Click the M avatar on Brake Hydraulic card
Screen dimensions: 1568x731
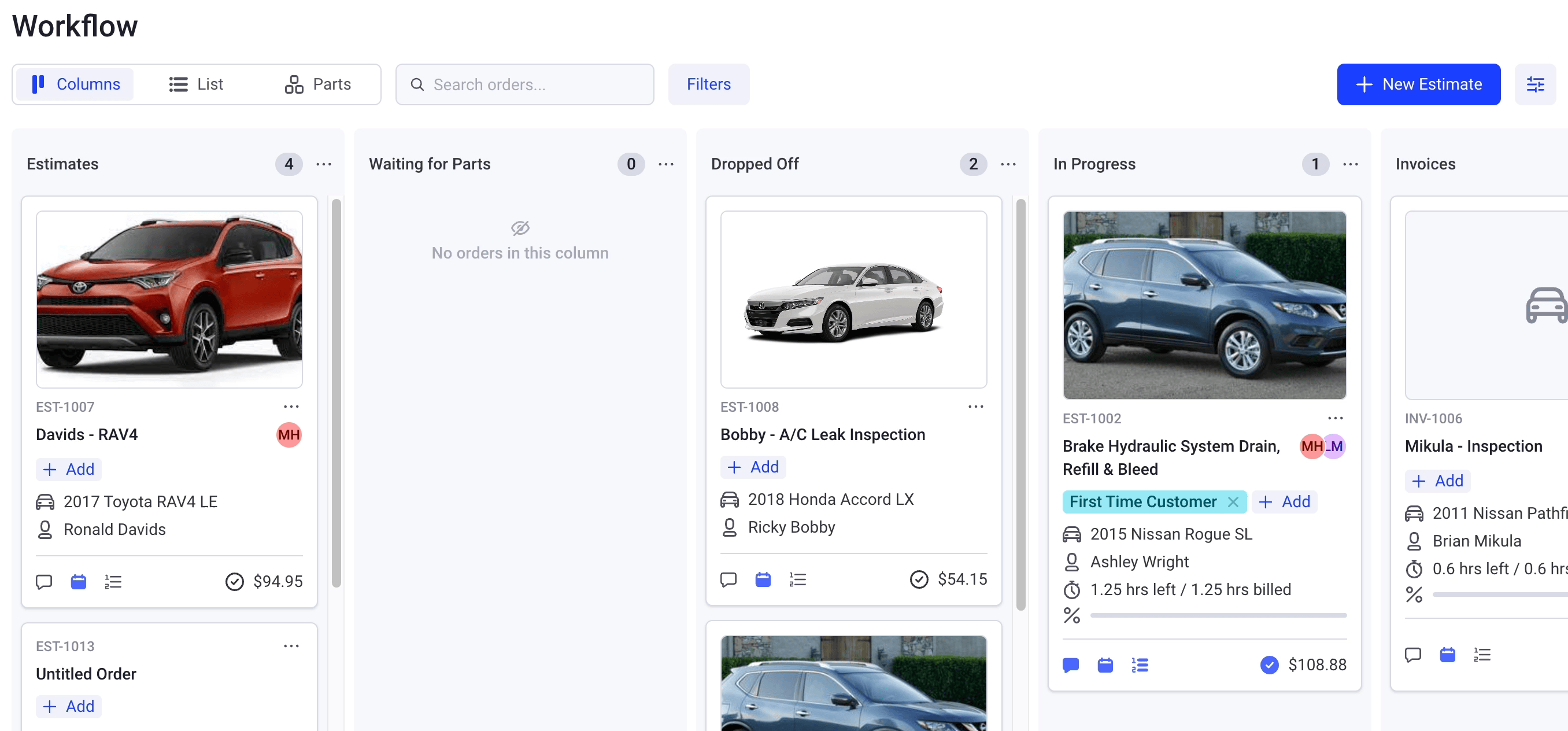tap(1336, 446)
